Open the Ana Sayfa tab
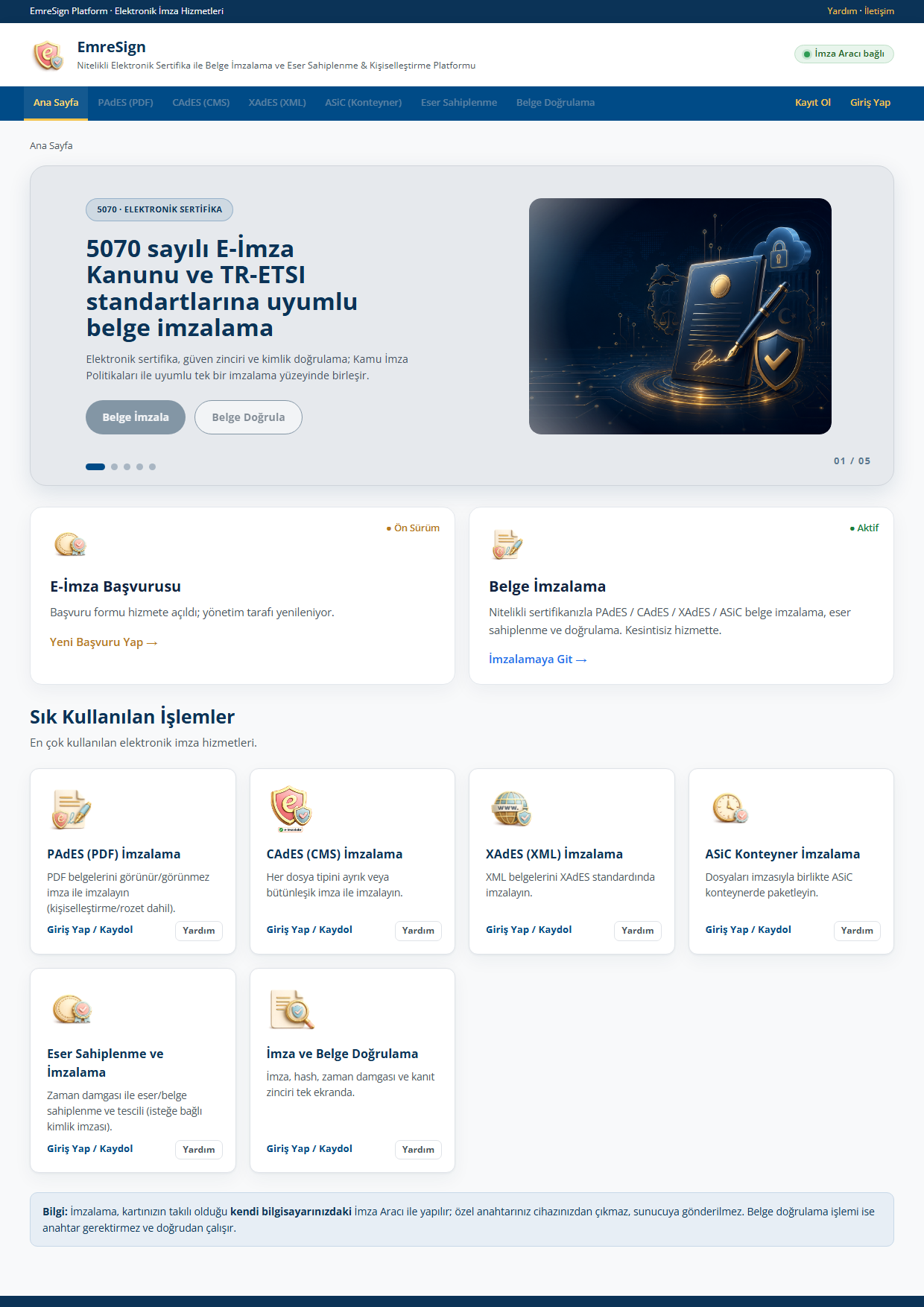Screen dimensions: 924x1307 coord(56,103)
